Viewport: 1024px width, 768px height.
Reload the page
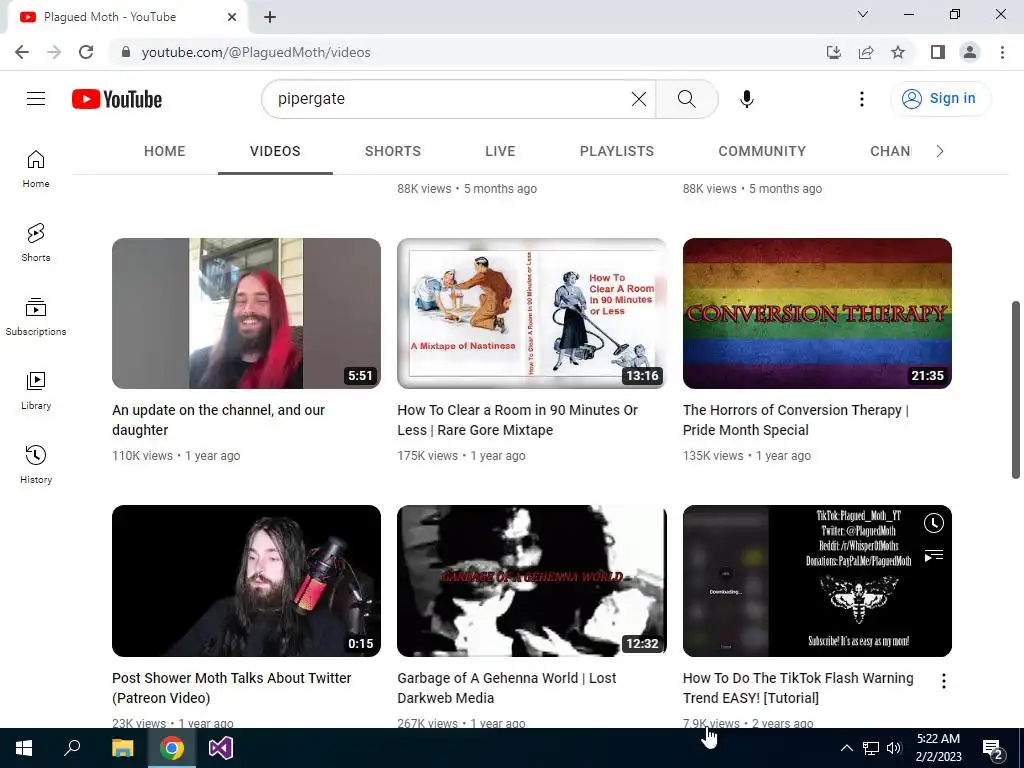click(x=86, y=52)
